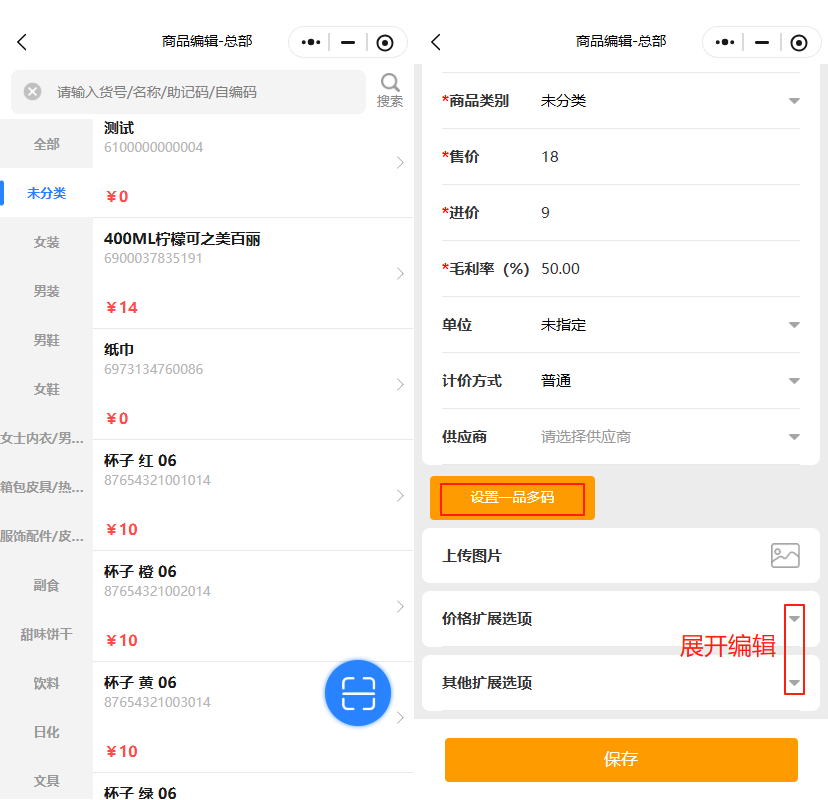Open the 单位 dropdown
The image size is (828, 800).
tap(794, 325)
